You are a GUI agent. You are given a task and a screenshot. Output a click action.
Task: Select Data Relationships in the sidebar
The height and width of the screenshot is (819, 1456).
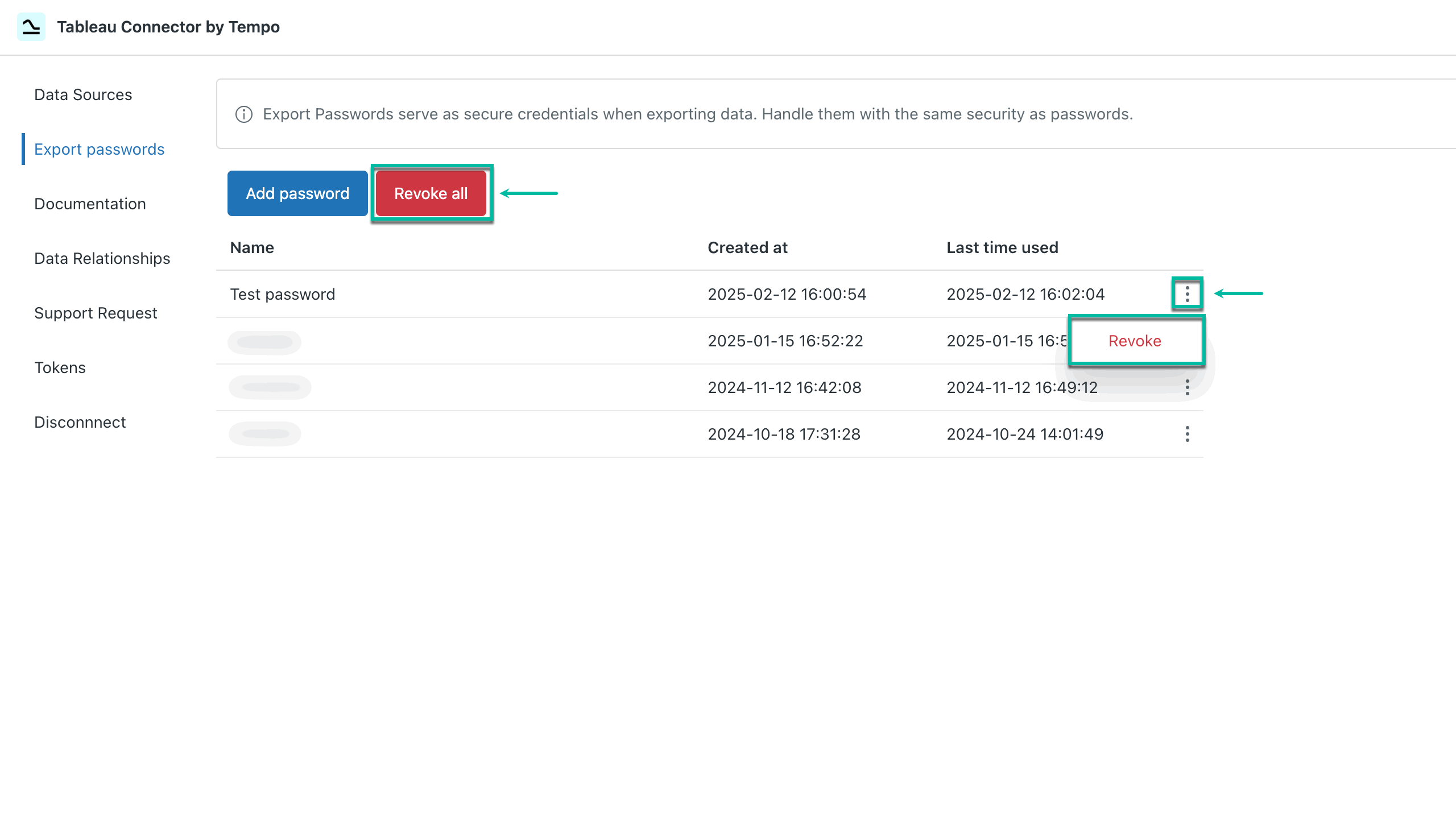pos(102,258)
